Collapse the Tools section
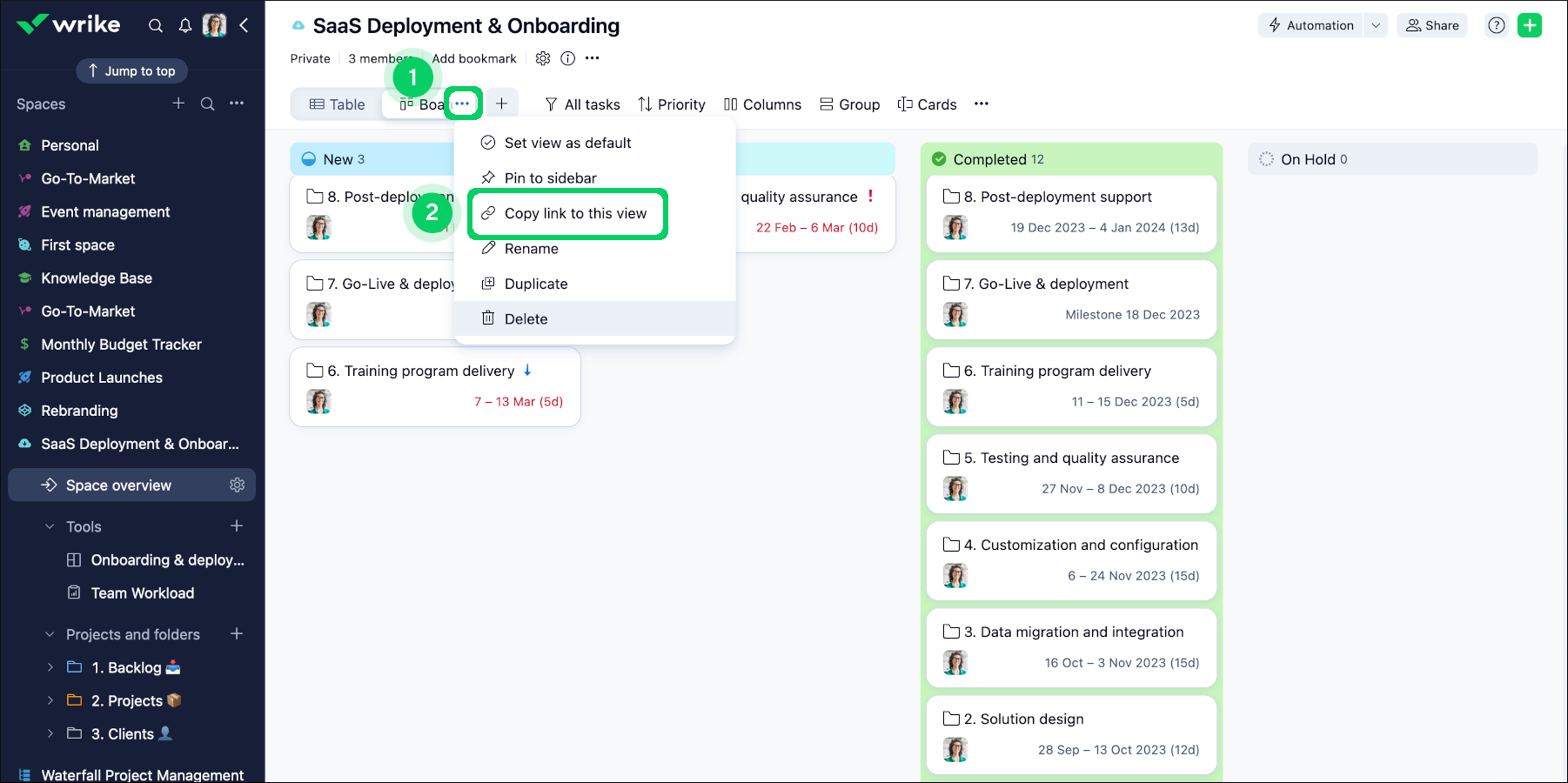This screenshot has width=1568, height=783. [50, 526]
